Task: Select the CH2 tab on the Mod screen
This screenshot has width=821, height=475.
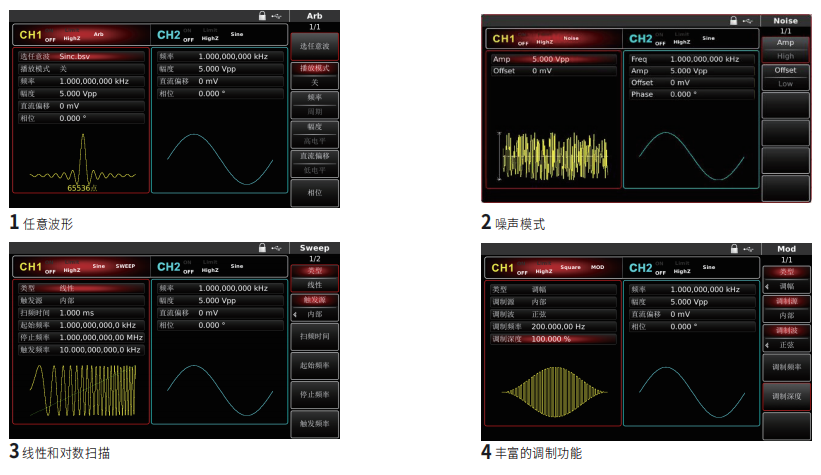Action: click(691, 268)
